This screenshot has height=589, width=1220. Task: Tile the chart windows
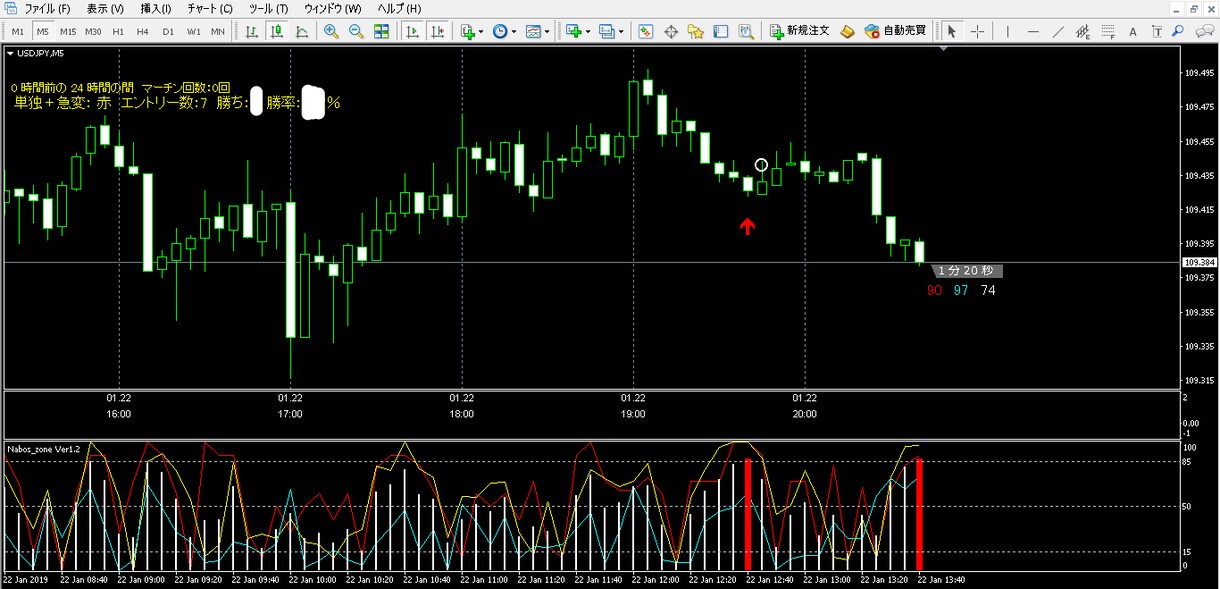point(381,31)
